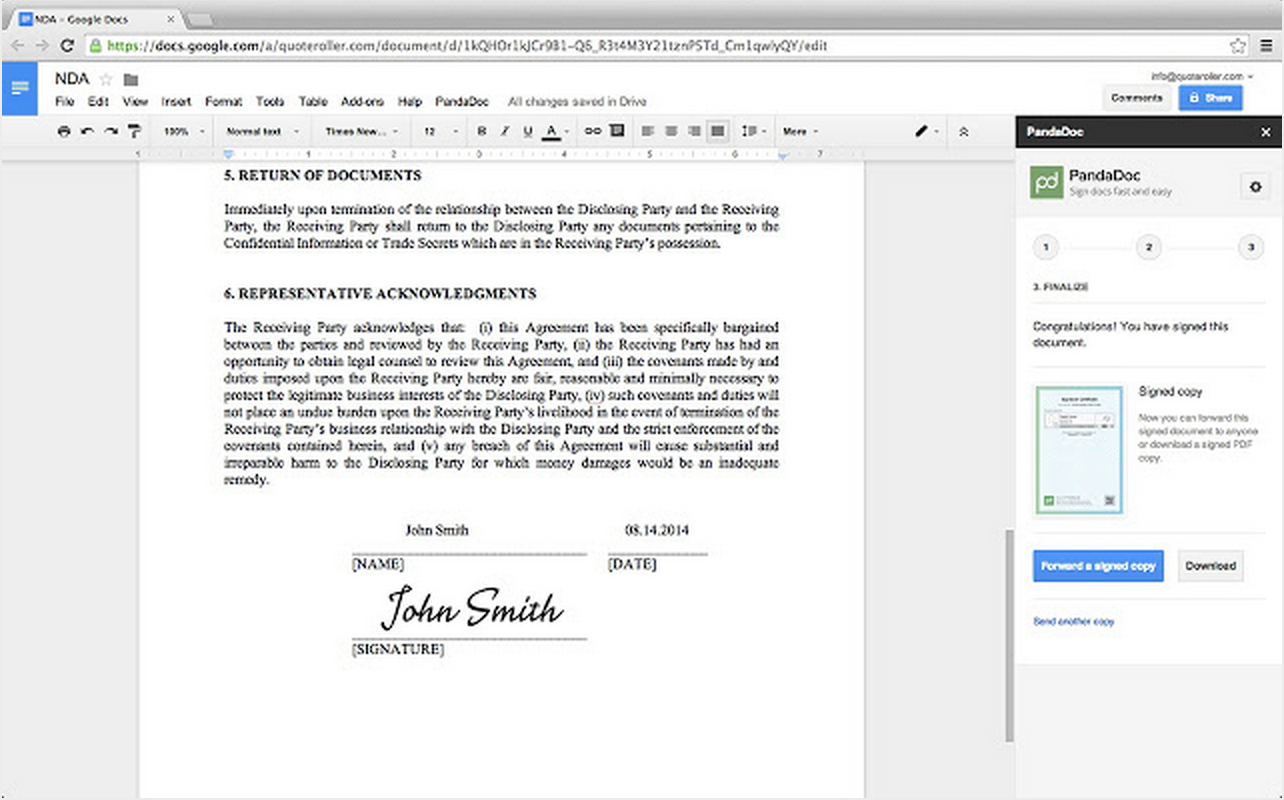1284x800 pixels.
Task: Expand the Normal text style dropdown
Action: click(x=259, y=131)
